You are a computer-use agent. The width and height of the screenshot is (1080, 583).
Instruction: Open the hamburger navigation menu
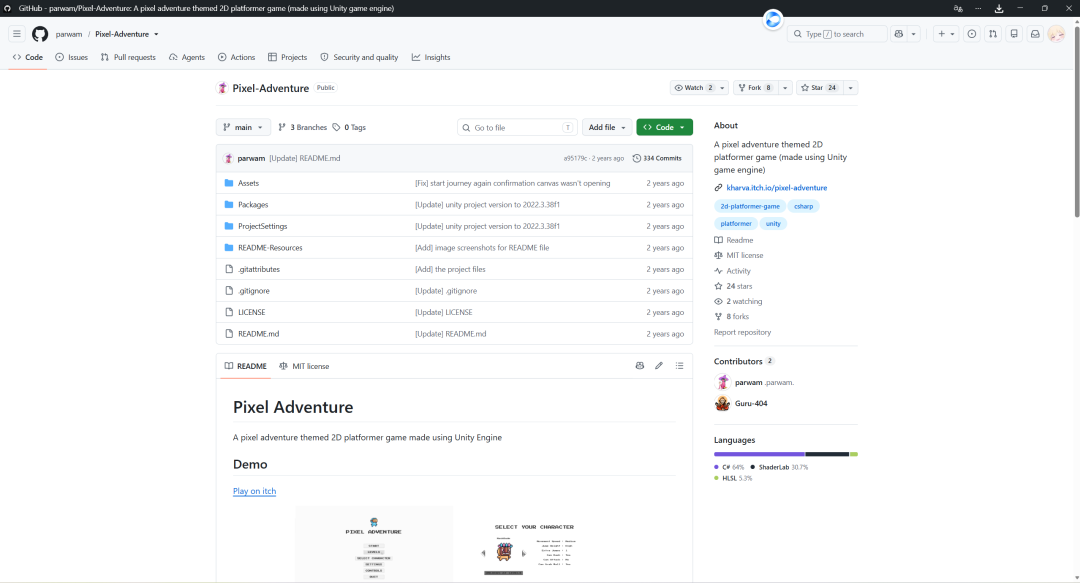coord(17,34)
